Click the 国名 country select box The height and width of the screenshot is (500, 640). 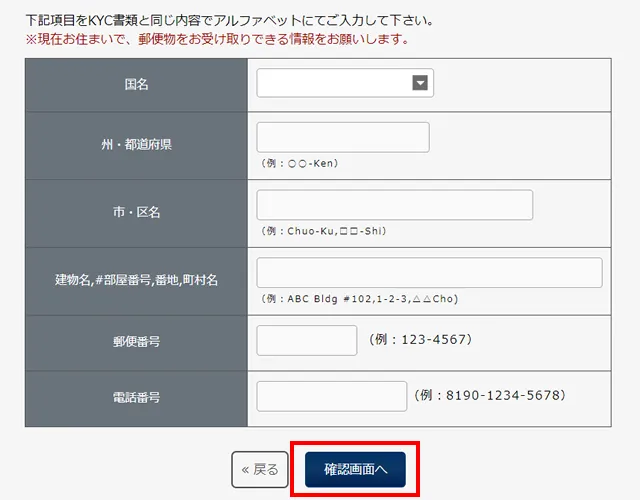coord(335,83)
